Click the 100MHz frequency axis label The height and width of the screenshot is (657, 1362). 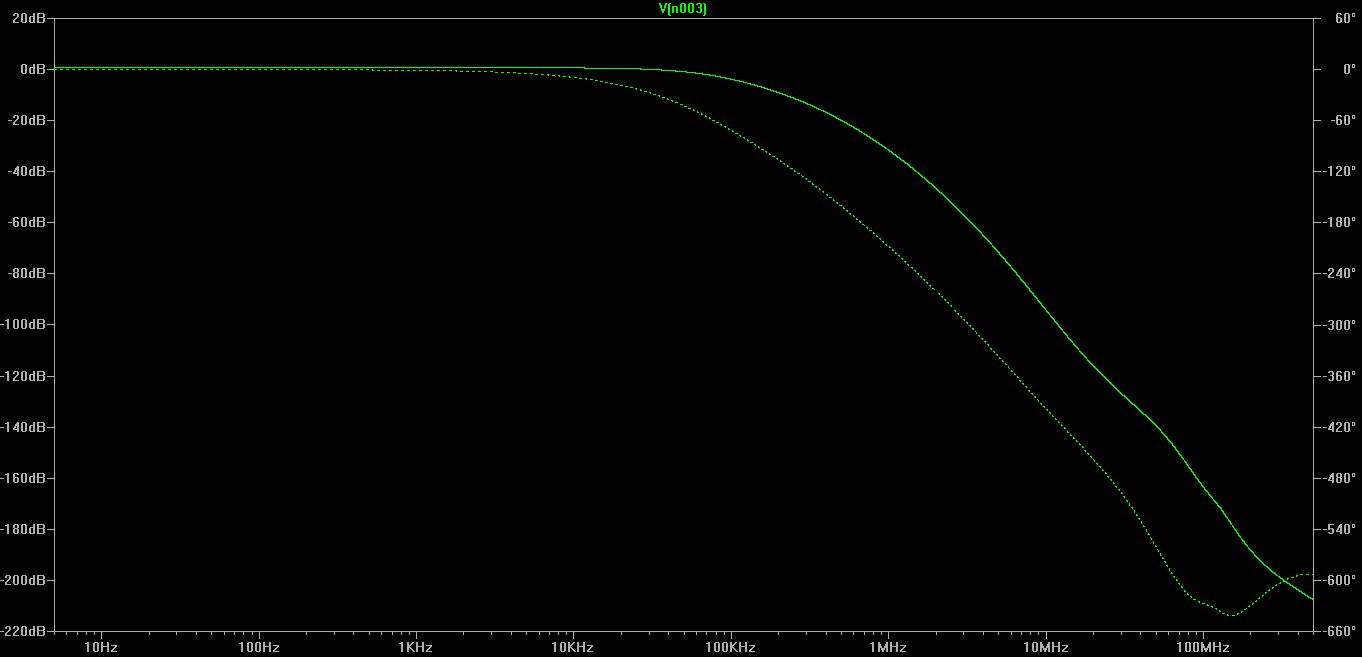click(1202, 648)
